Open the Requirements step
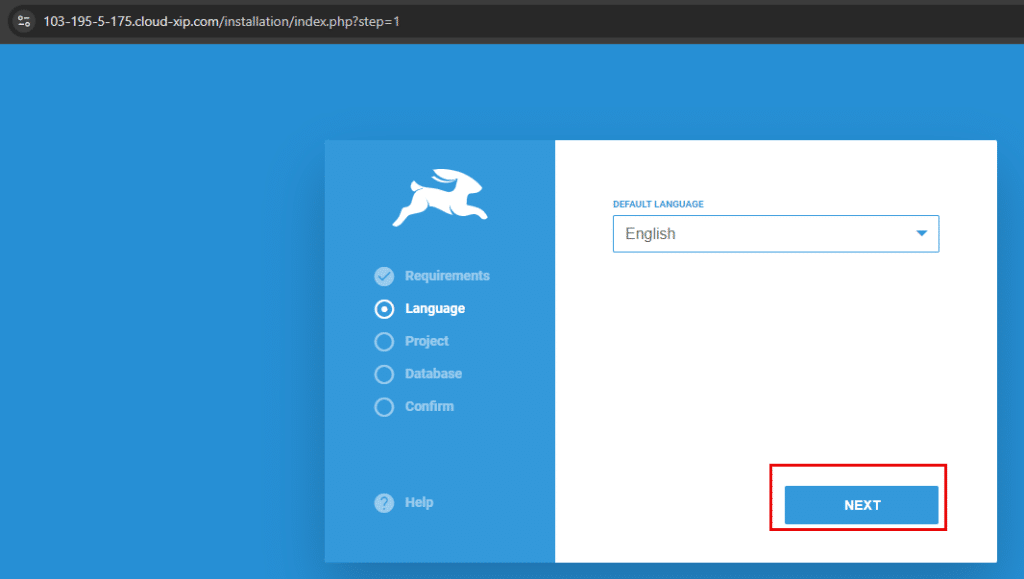Viewport: 1024px width, 579px height. tap(447, 276)
